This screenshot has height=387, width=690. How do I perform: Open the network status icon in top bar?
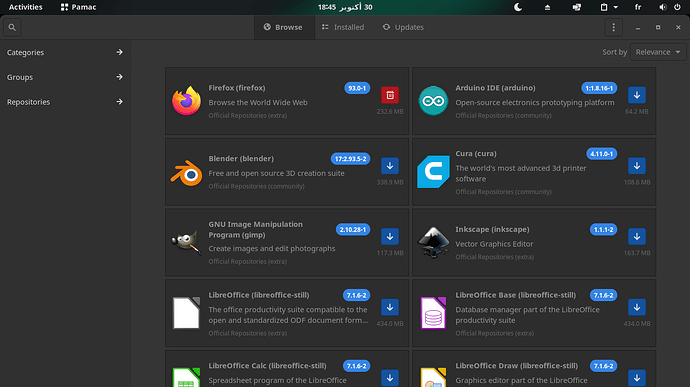576,7
